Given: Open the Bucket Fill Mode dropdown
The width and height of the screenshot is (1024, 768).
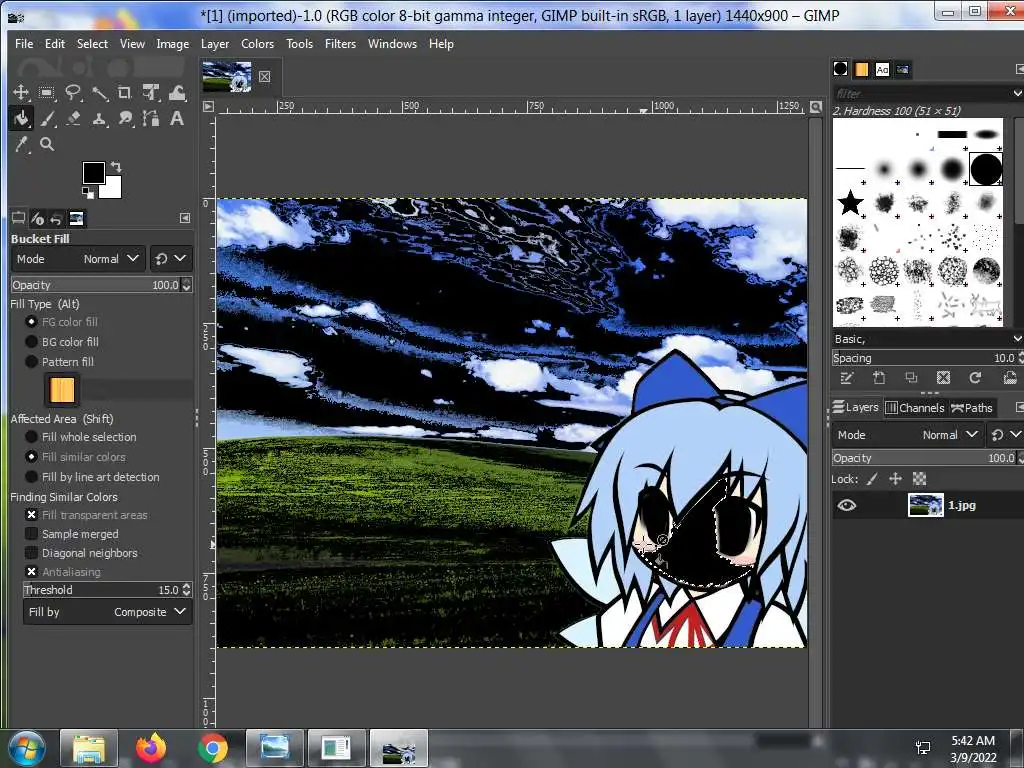Looking at the screenshot, I should (78, 259).
